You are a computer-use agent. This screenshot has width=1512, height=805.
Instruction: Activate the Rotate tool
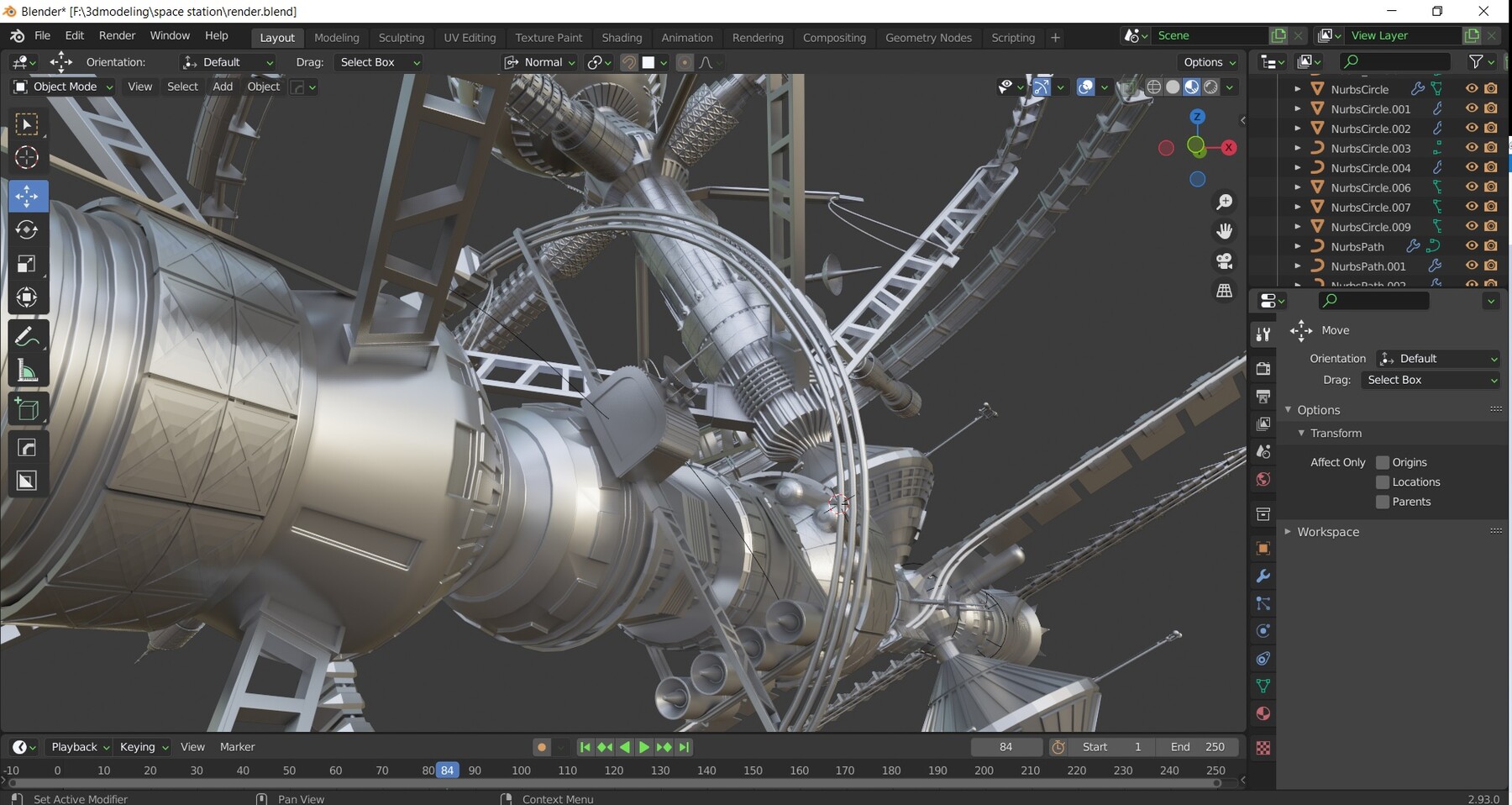point(27,230)
